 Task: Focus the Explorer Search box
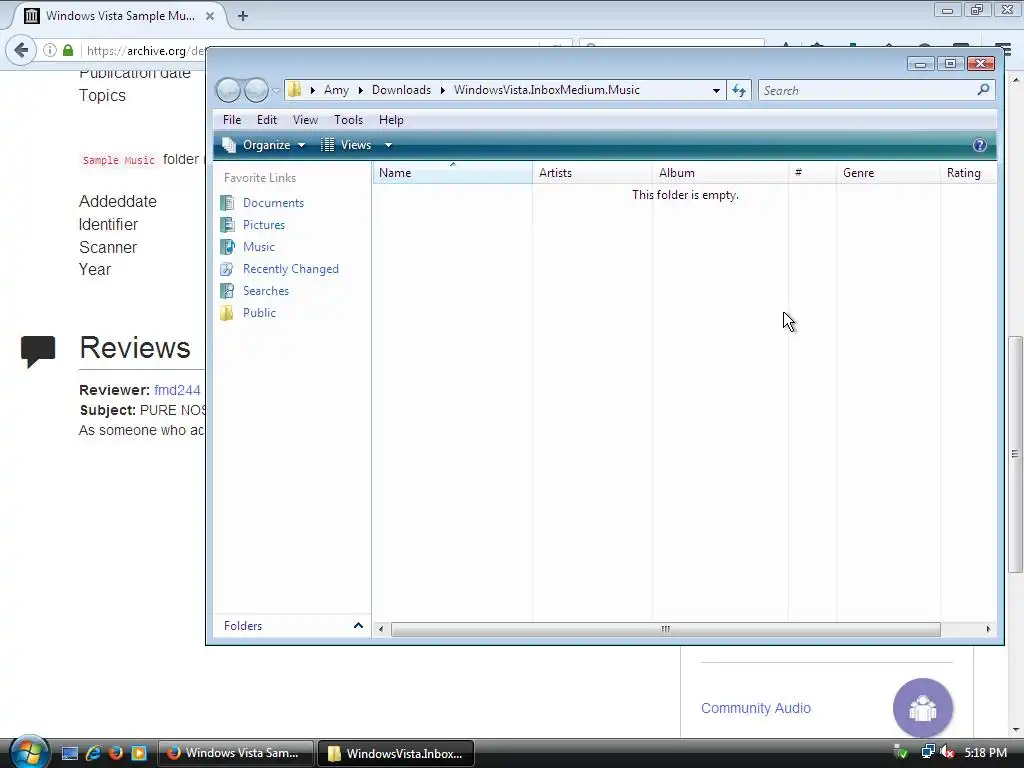click(x=876, y=90)
